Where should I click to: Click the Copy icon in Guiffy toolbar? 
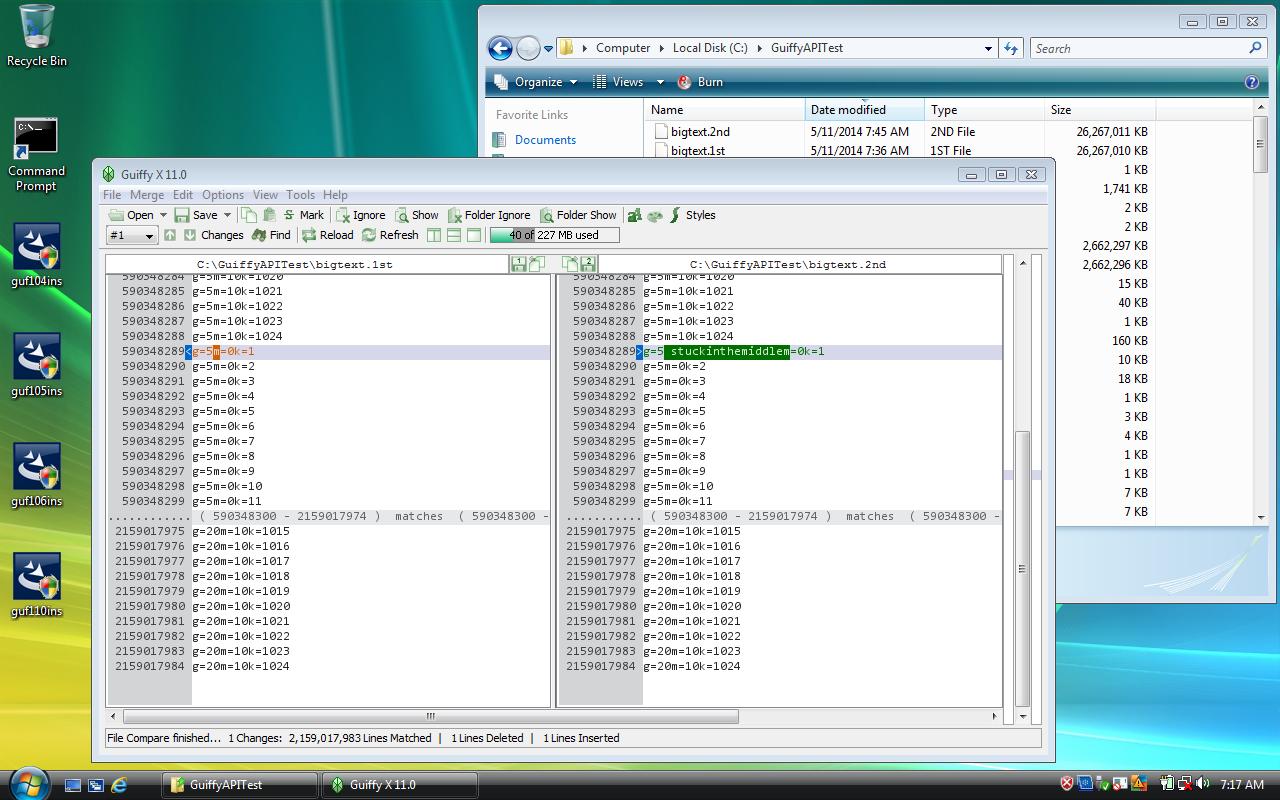click(249, 215)
